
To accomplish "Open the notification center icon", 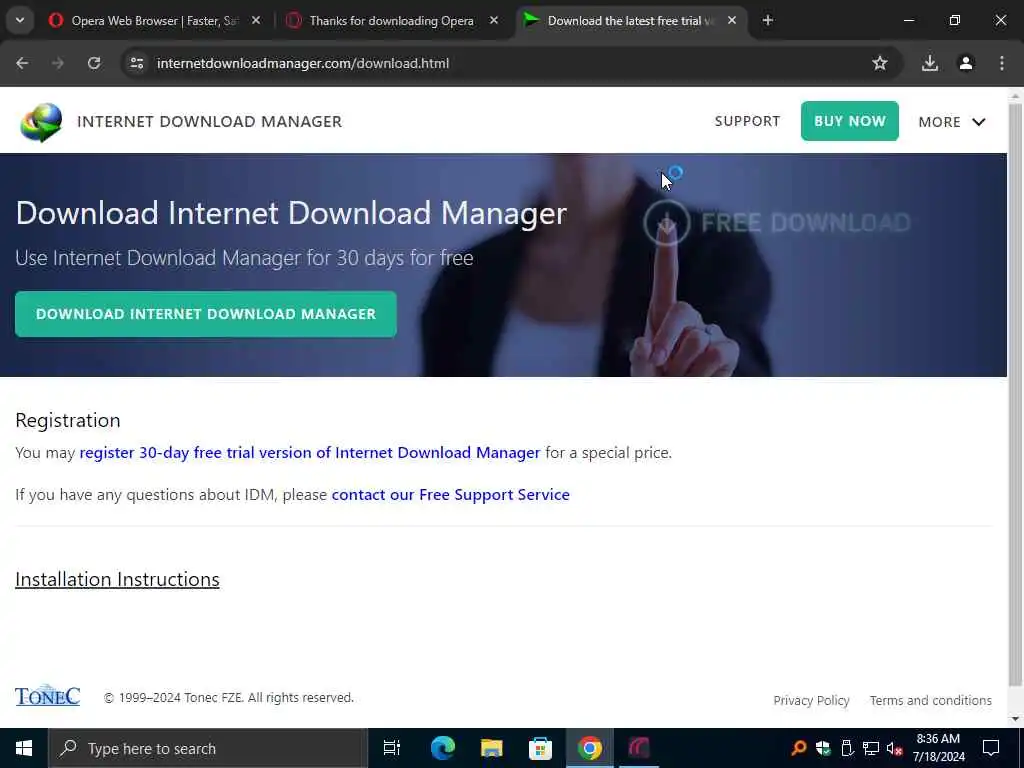I will click(991, 748).
